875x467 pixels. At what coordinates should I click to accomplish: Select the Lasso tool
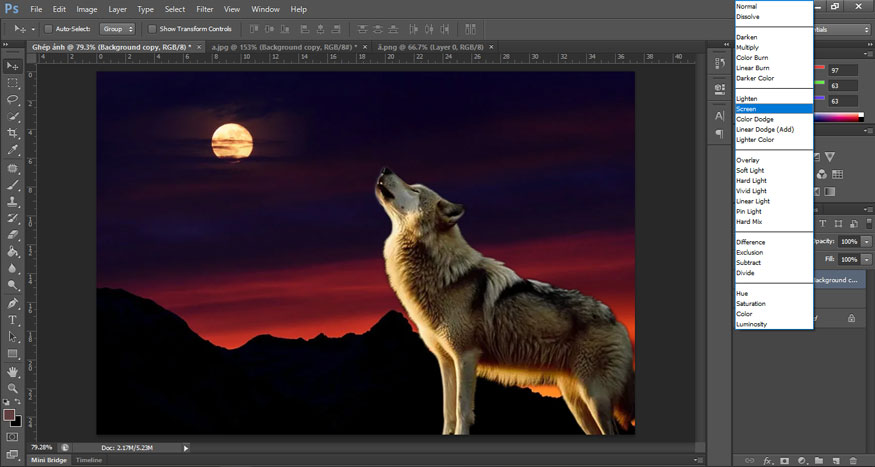[13, 100]
